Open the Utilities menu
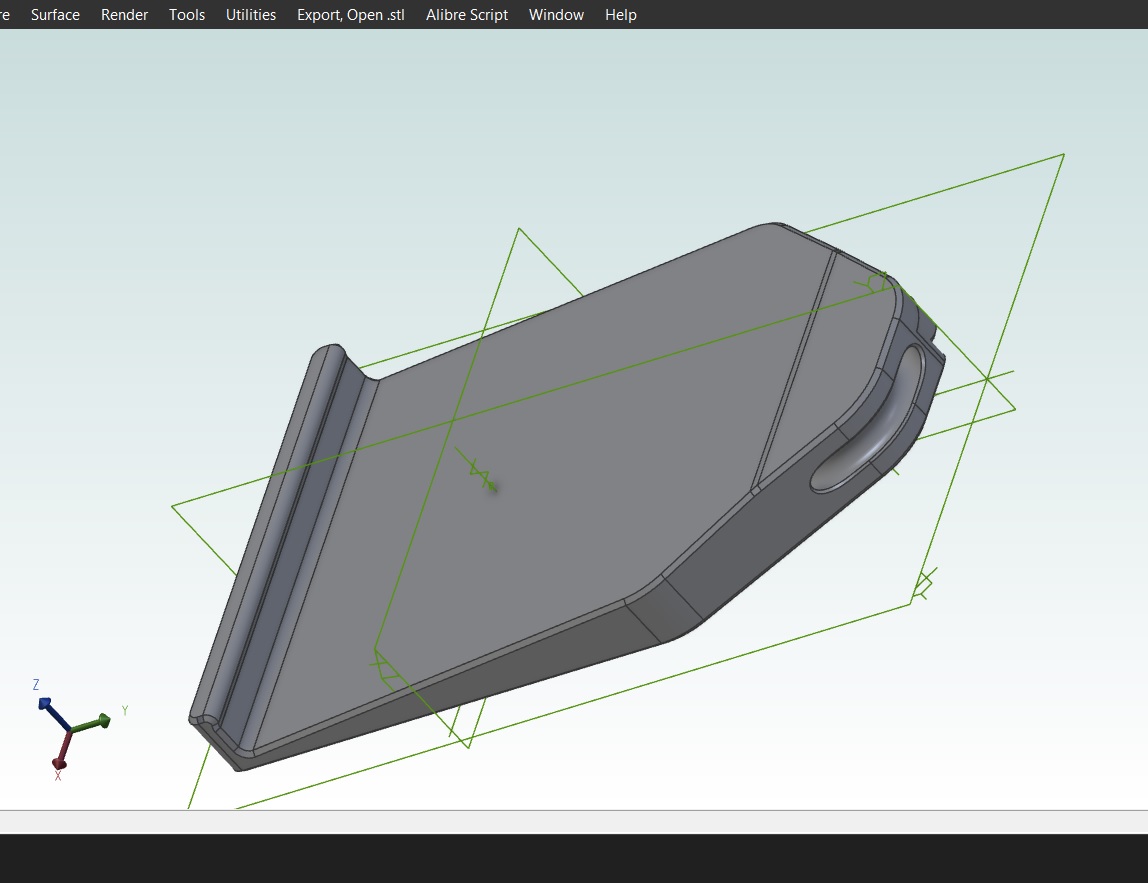 (251, 15)
